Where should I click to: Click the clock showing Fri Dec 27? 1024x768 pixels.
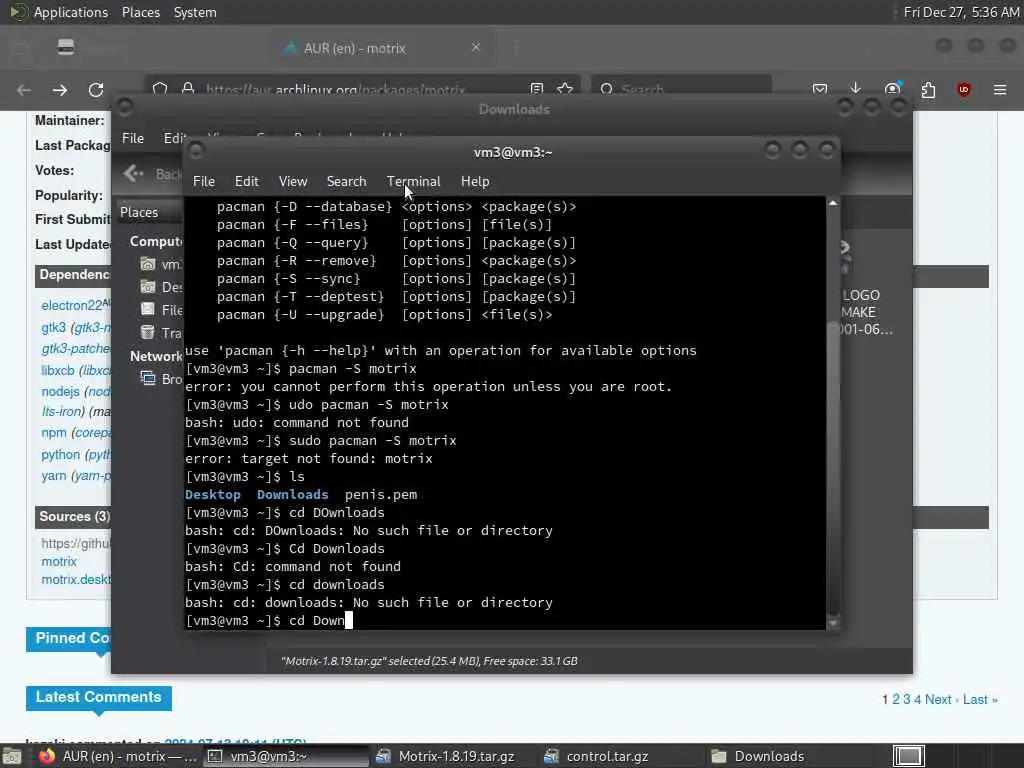point(961,12)
